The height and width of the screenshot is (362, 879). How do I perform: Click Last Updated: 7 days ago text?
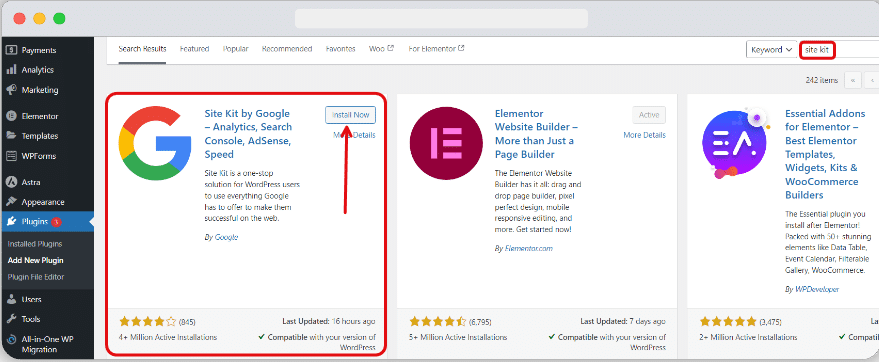pos(623,322)
